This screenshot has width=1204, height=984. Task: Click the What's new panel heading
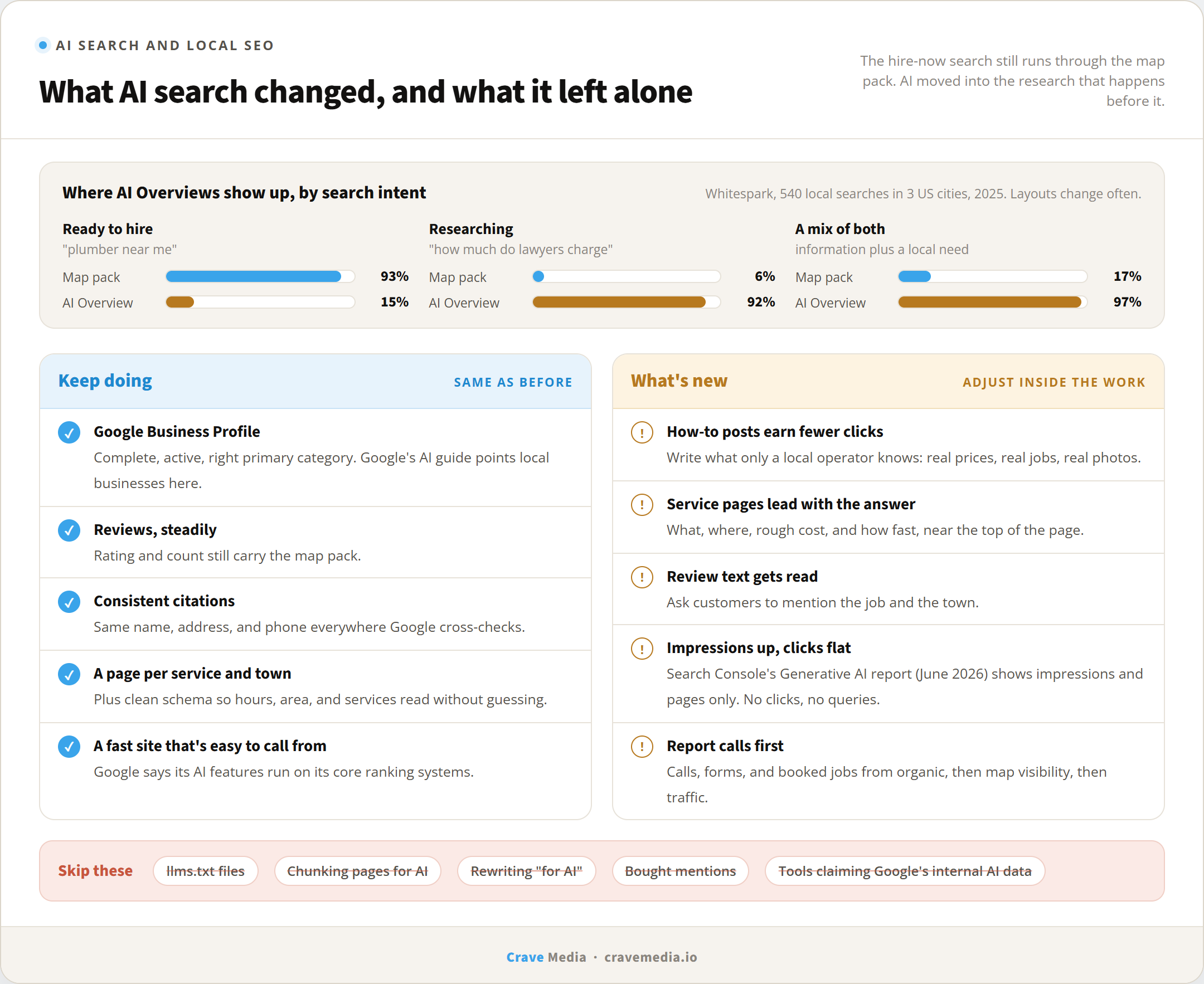click(x=679, y=381)
